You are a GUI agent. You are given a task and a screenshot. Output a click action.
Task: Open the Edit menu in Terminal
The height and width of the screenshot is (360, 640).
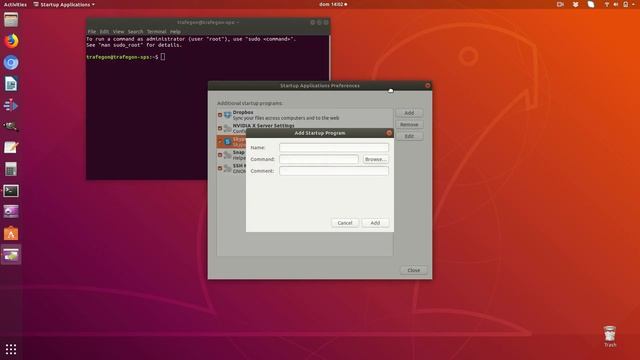[104, 31]
